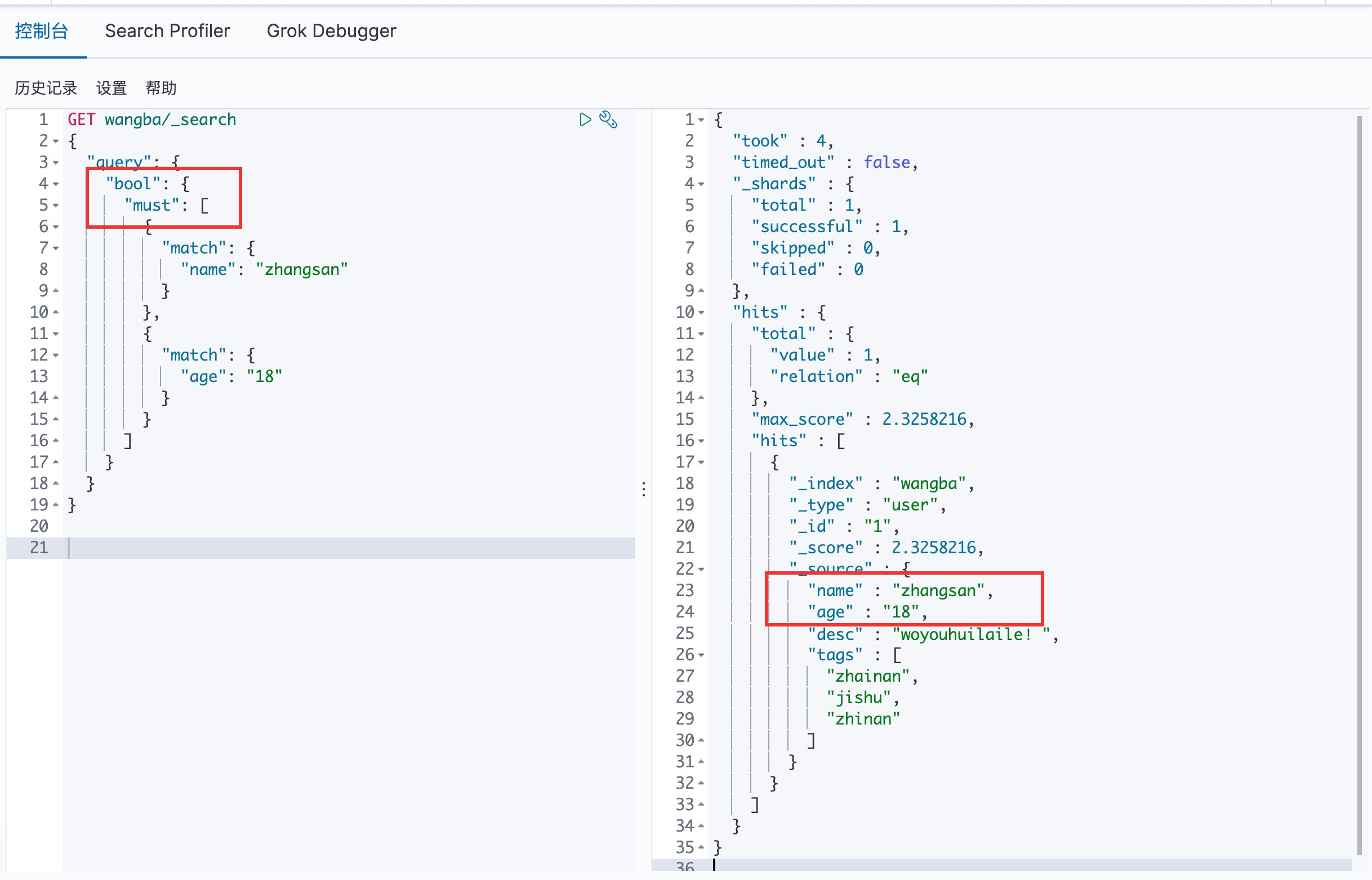The width and height of the screenshot is (1372, 880).
Task: Click the play button to send request
Action: (585, 119)
